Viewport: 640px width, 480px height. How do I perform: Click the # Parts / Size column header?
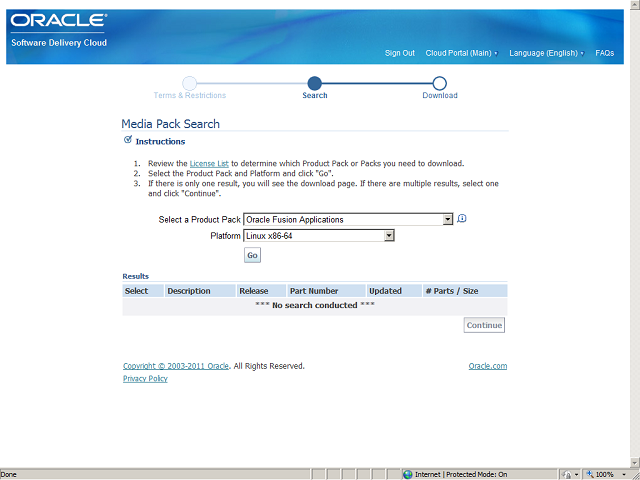465,291
